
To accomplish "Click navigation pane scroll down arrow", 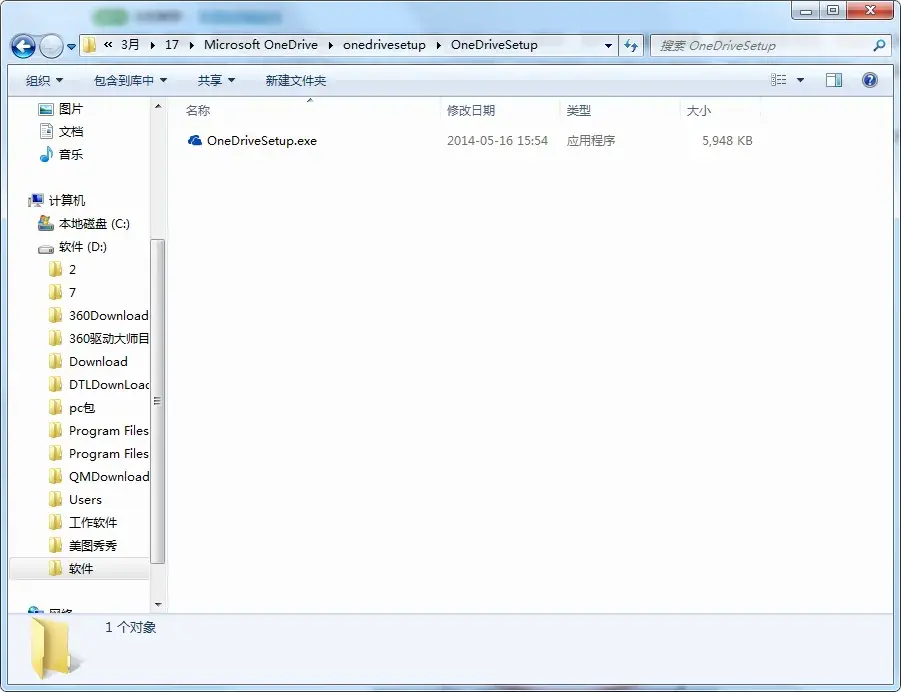I will pos(158,605).
